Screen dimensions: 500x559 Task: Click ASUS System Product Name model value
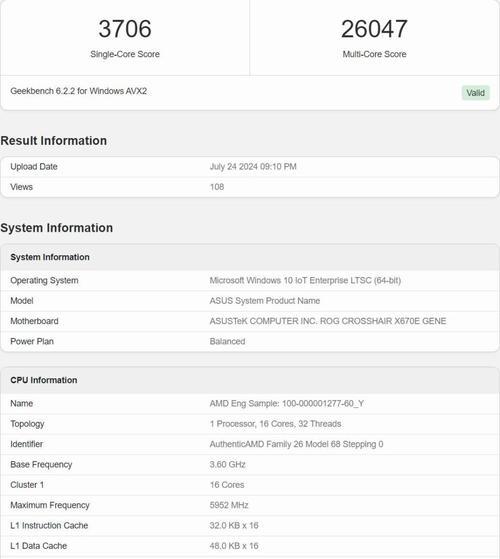click(x=264, y=301)
